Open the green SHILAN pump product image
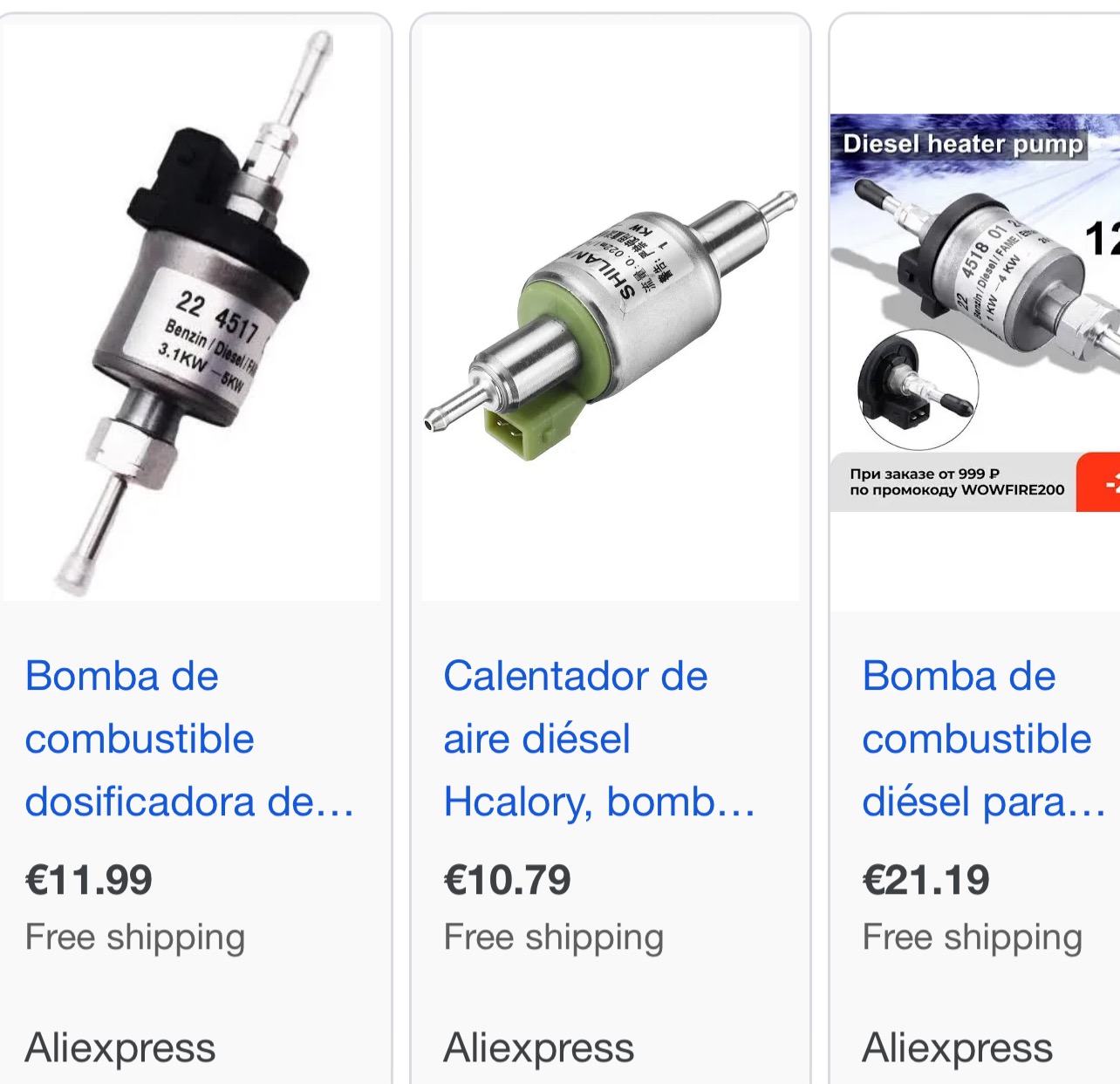The image size is (1120, 1084). (x=611, y=312)
